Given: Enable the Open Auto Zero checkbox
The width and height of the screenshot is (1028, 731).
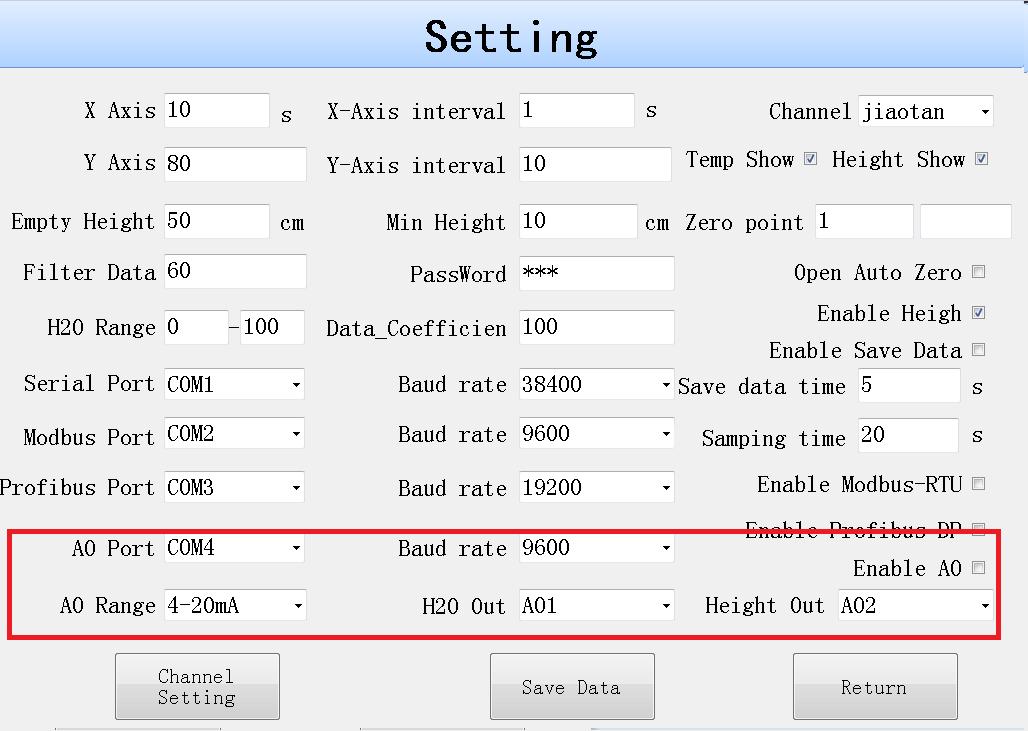Looking at the screenshot, I should pos(978,271).
